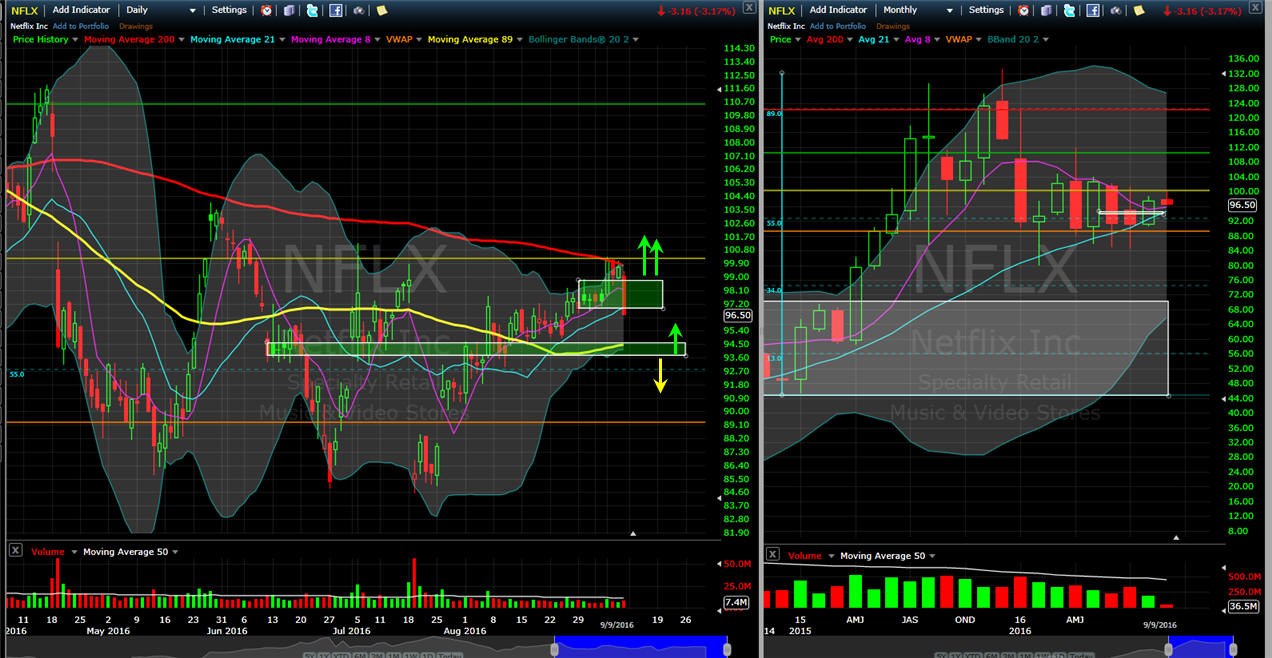Viewport: 1272px width, 658px height.
Task: Open the sticky note icon on monthly chart
Action: coord(1138,10)
